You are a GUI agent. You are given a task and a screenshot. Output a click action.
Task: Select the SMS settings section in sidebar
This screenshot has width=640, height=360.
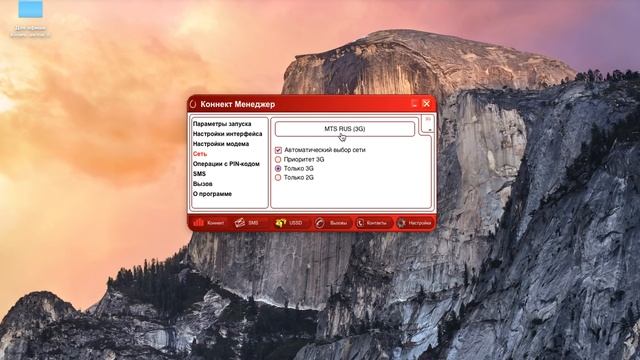(x=199, y=174)
